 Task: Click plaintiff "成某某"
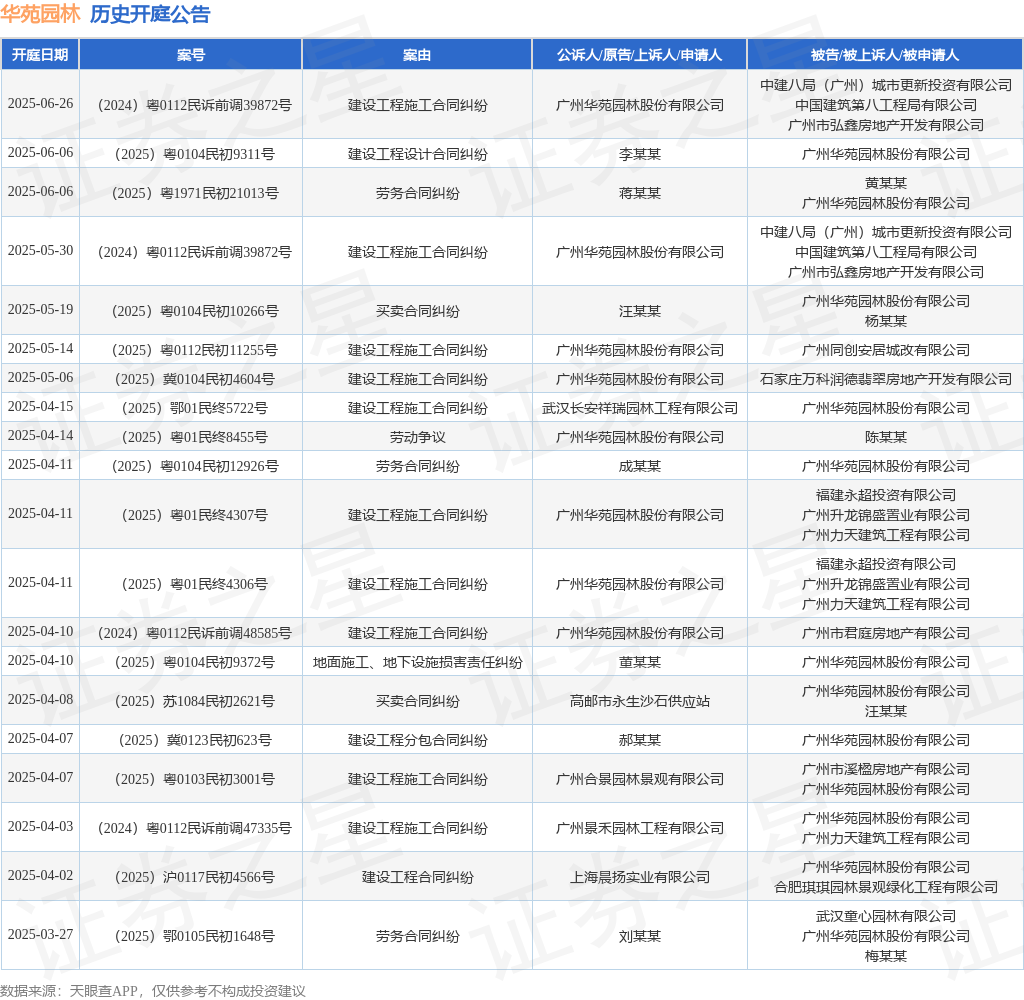(639, 466)
